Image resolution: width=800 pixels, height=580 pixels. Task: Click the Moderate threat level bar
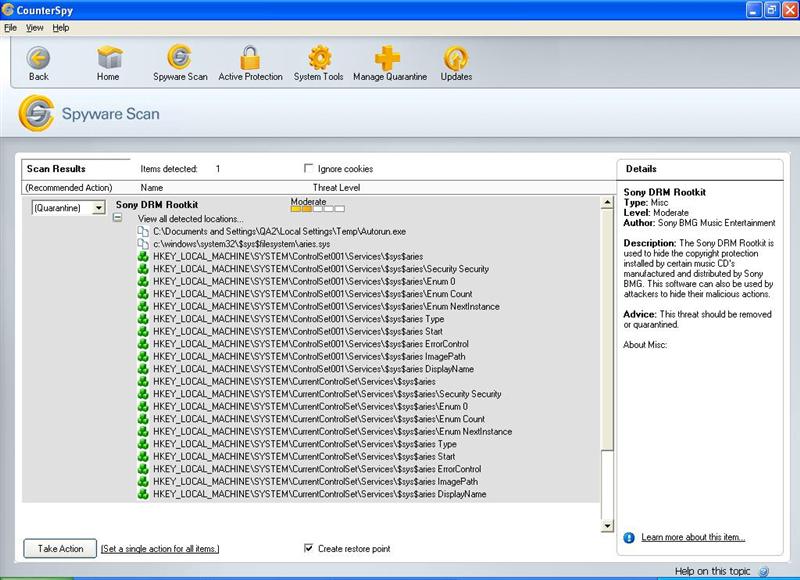[x=317, y=209]
